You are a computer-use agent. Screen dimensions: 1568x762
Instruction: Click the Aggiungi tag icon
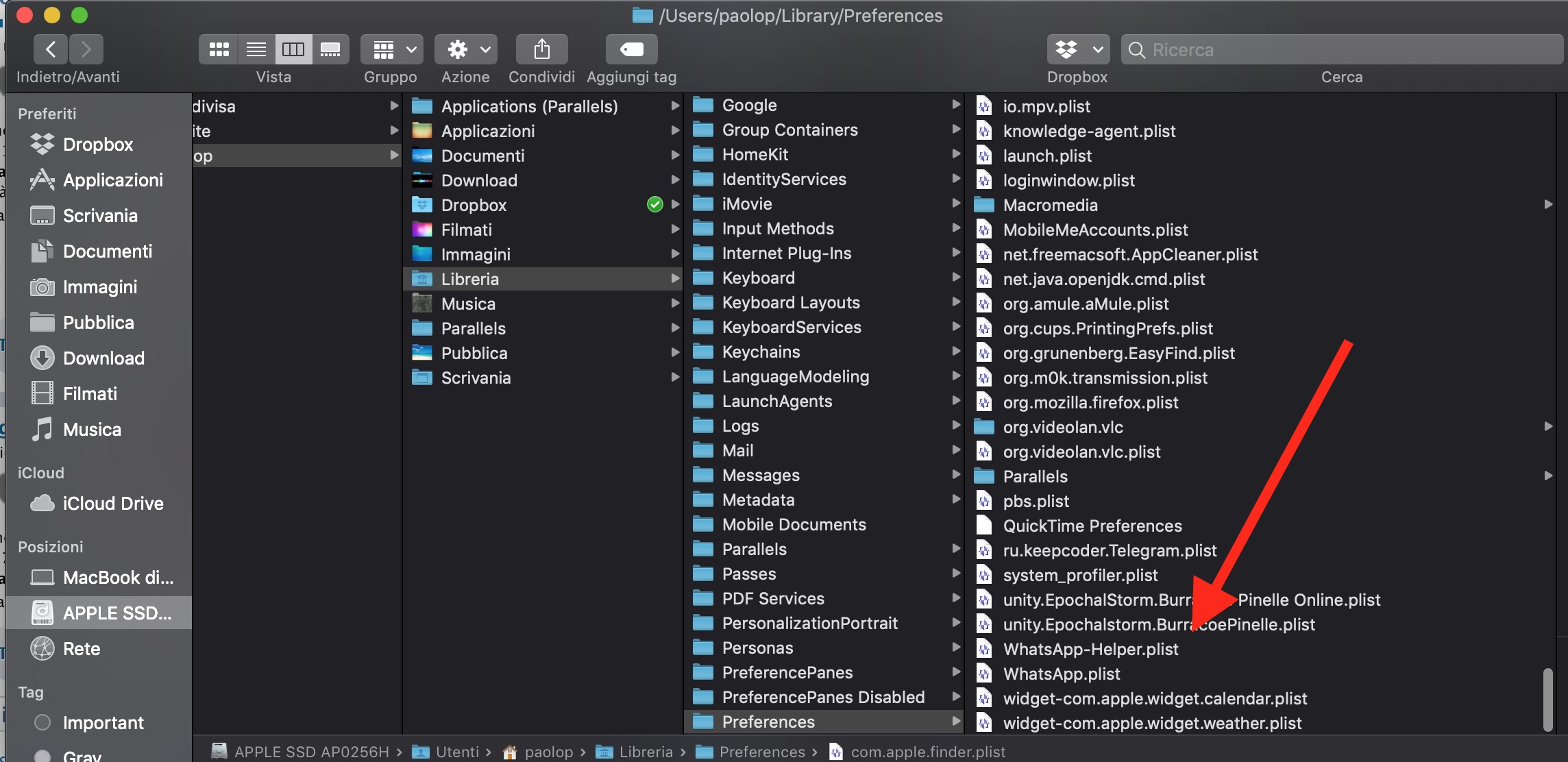[x=631, y=49]
